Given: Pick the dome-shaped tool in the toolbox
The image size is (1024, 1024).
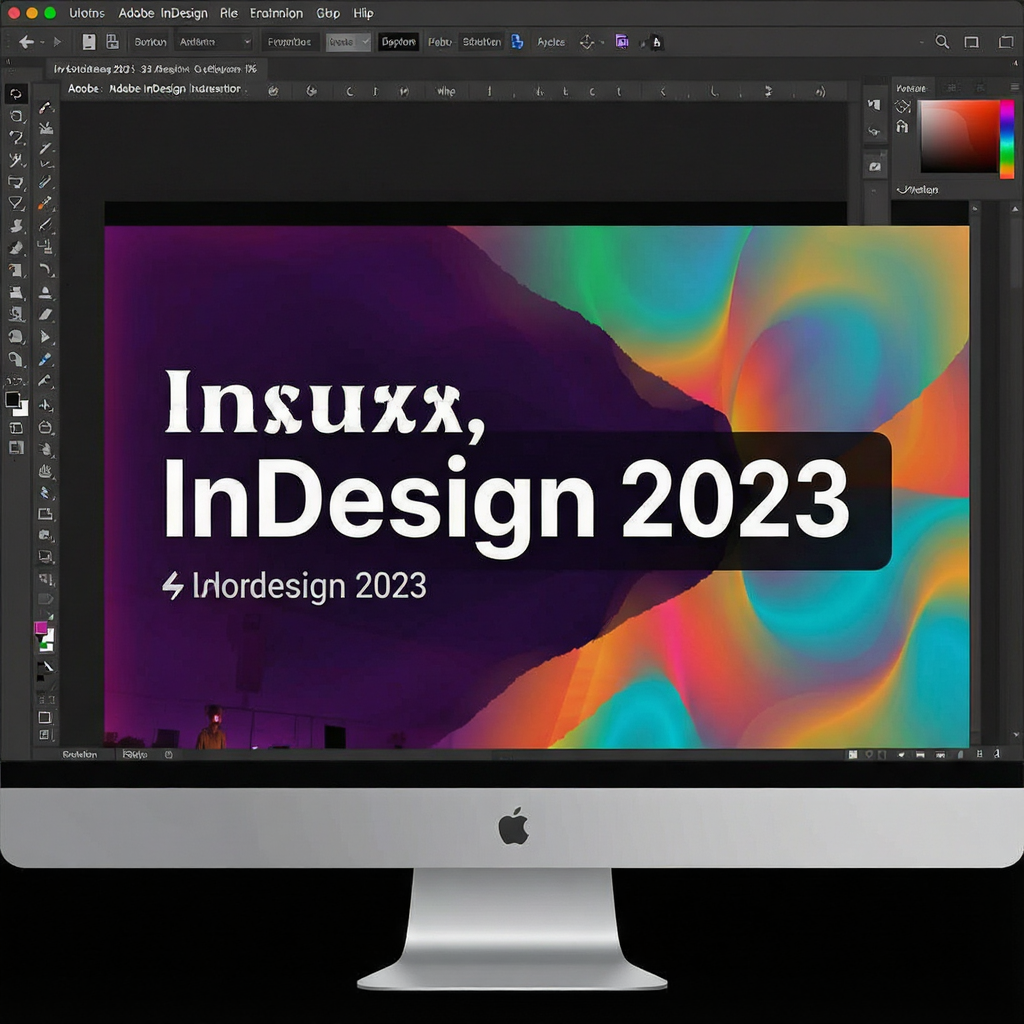Looking at the screenshot, I should pos(45,292).
